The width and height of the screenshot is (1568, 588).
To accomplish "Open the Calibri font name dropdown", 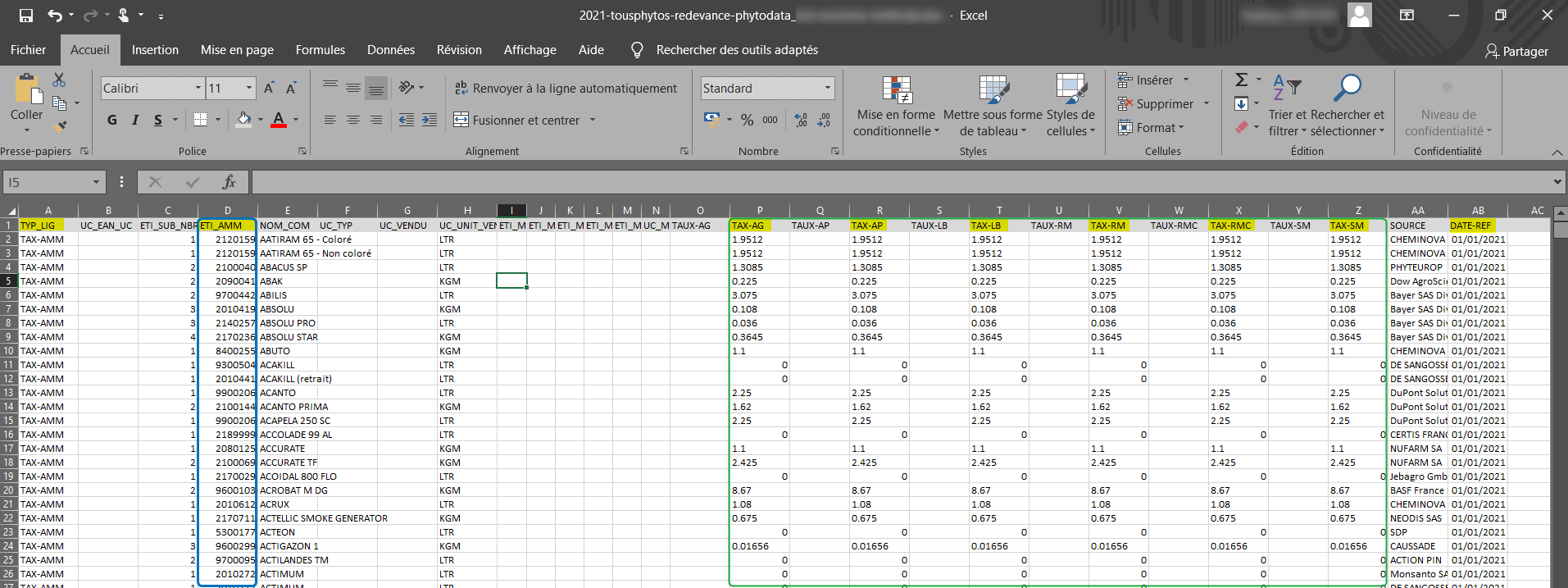I will click(198, 89).
